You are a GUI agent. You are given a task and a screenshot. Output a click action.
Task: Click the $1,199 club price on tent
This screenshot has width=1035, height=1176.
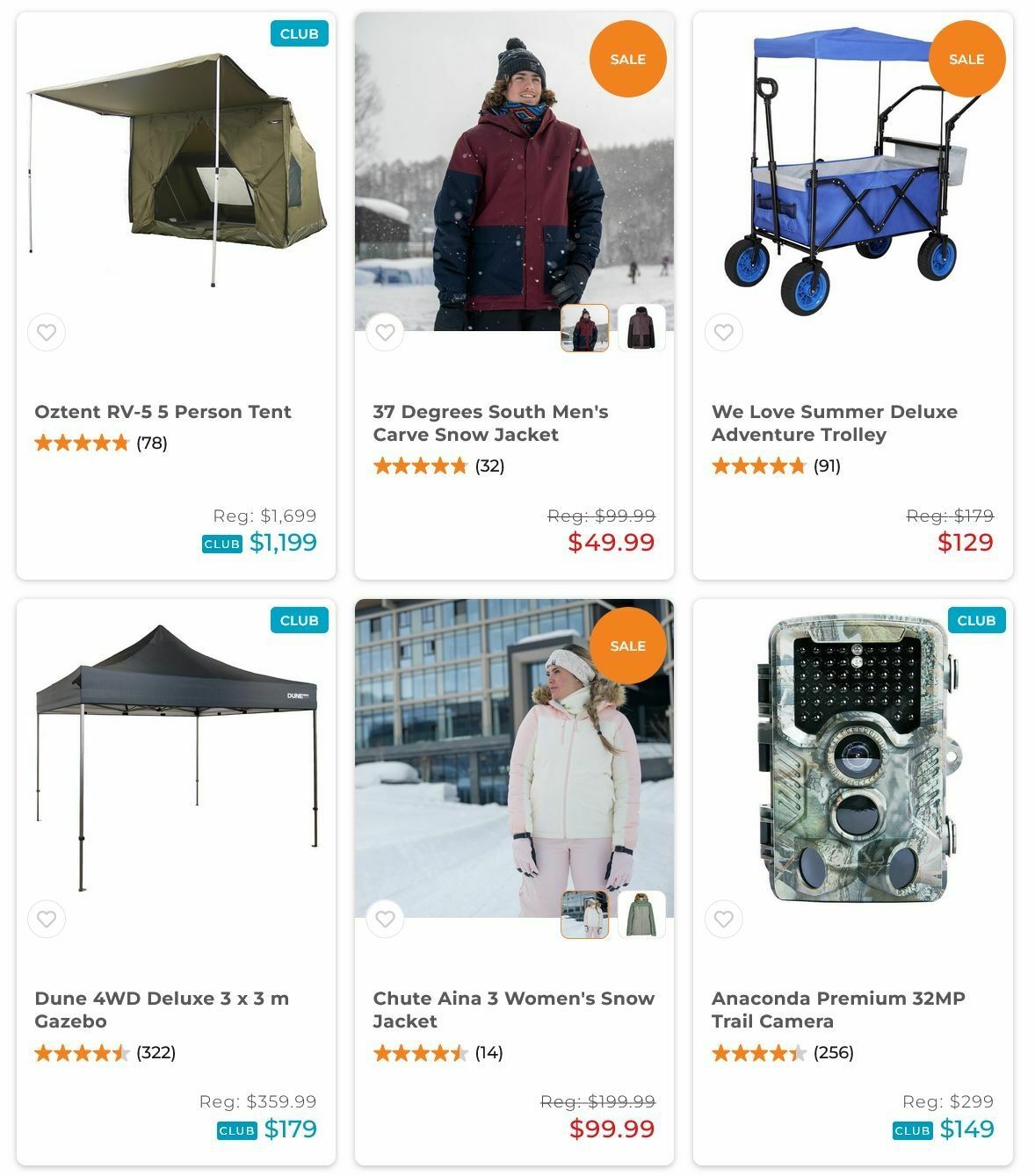283,543
